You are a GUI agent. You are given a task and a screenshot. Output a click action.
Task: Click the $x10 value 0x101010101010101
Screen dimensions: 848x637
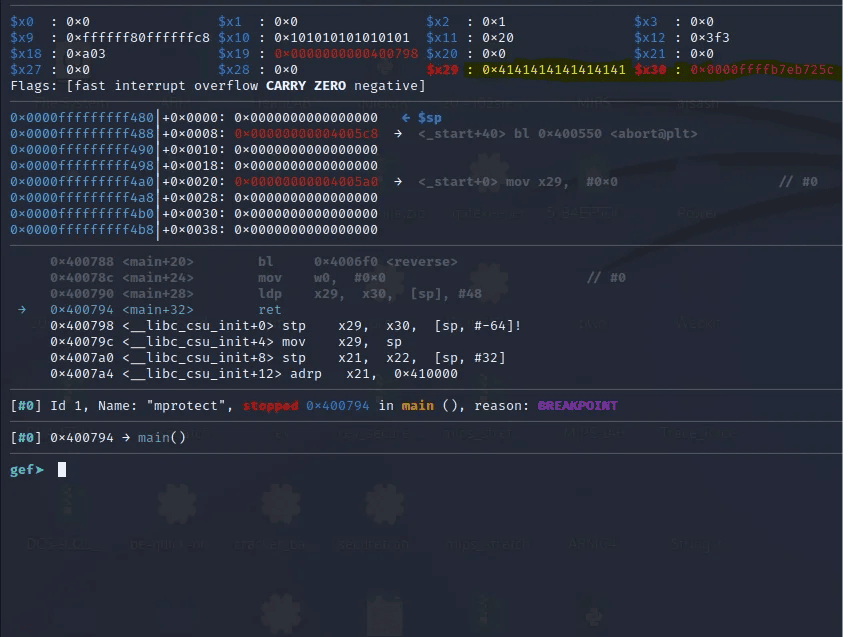coord(341,38)
